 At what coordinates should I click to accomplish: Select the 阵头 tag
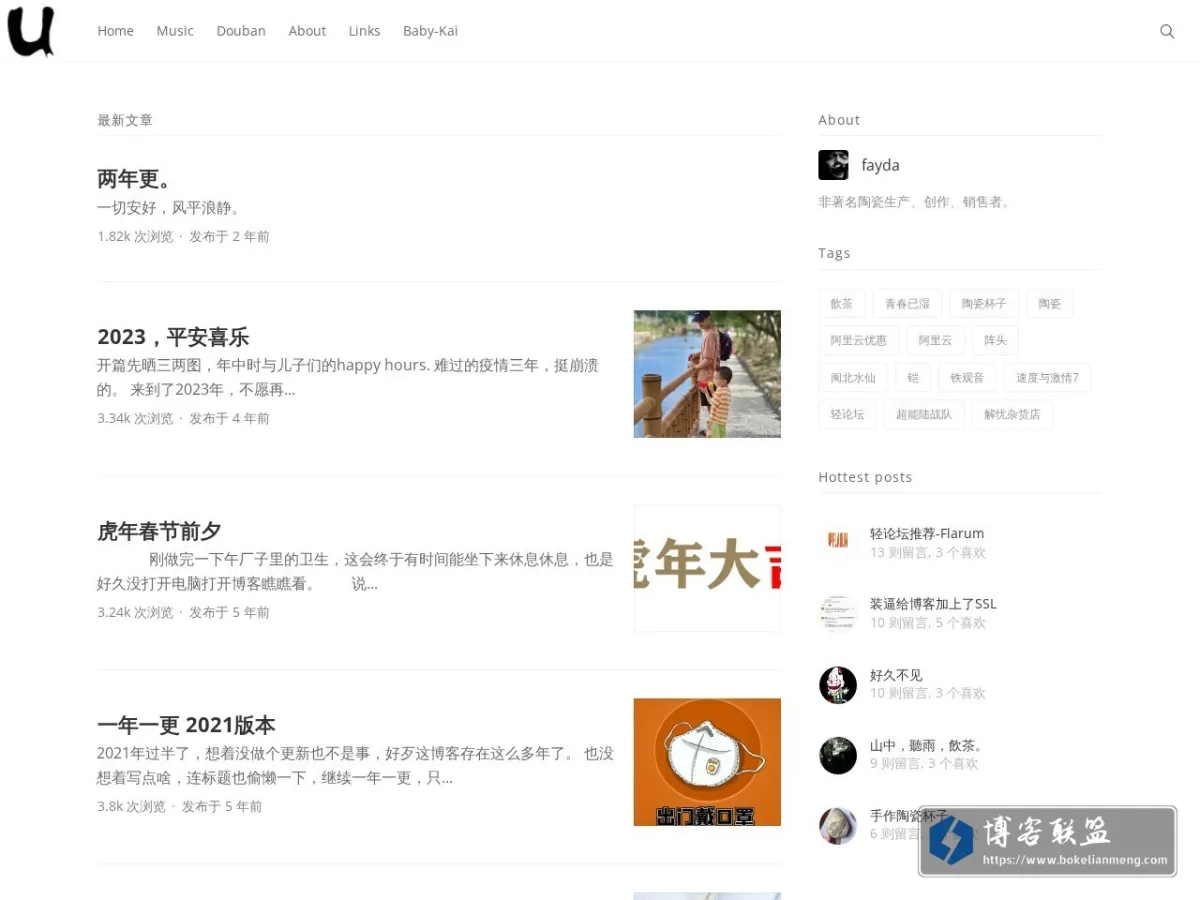tap(995, 340)
